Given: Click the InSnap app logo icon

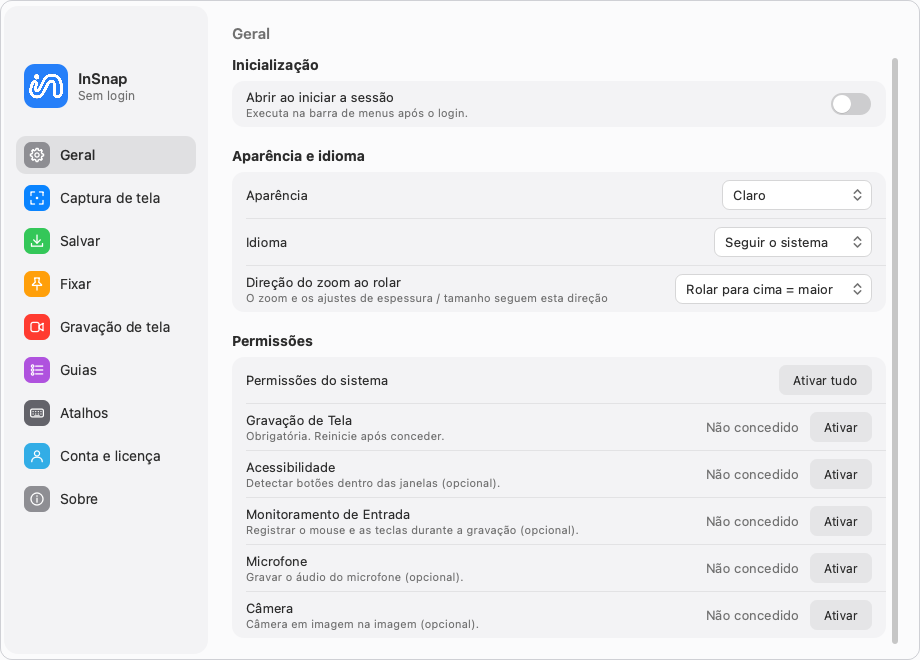Looking at the screenshot, I should (x=46, y=86).
